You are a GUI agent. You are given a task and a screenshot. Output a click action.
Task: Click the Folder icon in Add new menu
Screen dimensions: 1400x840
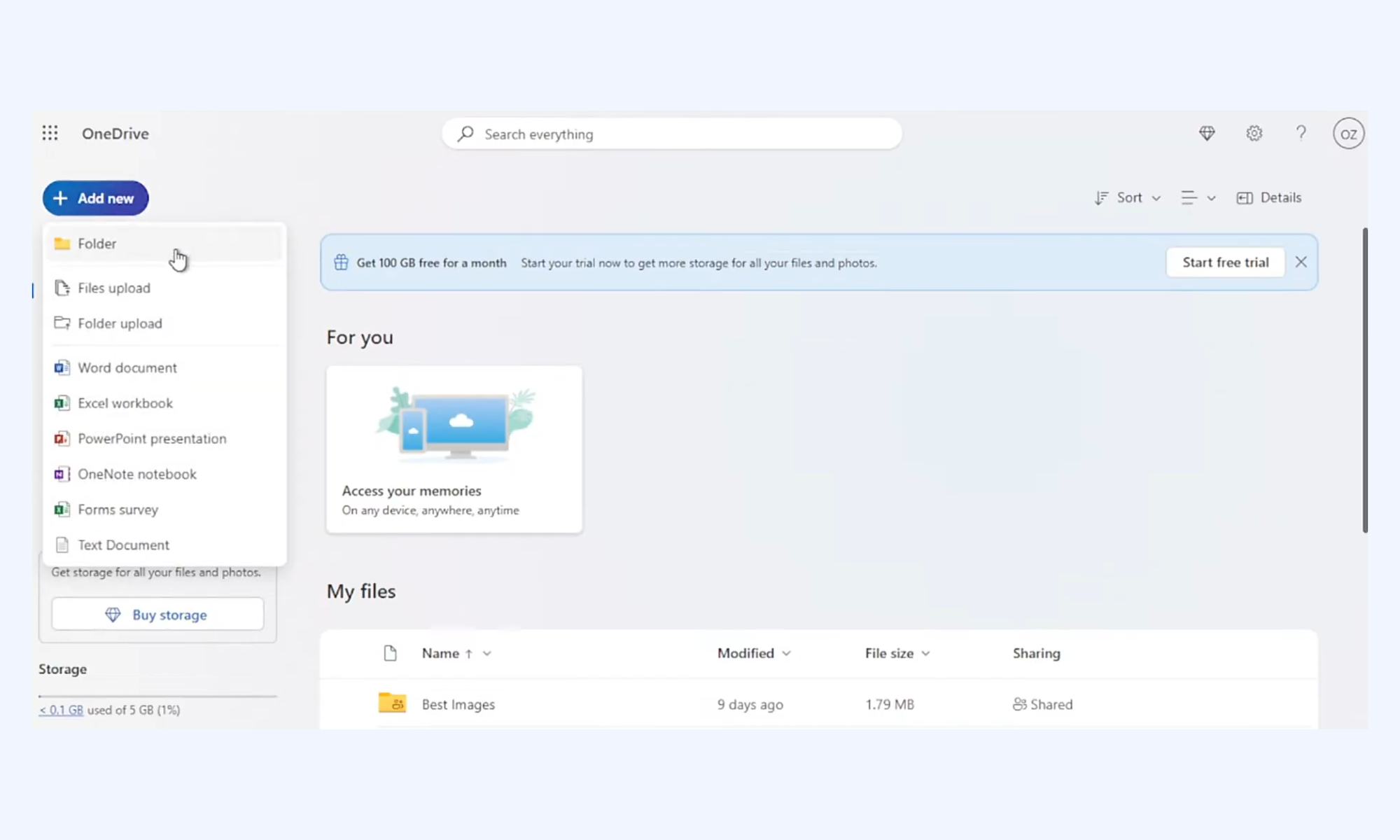point(62,244)
